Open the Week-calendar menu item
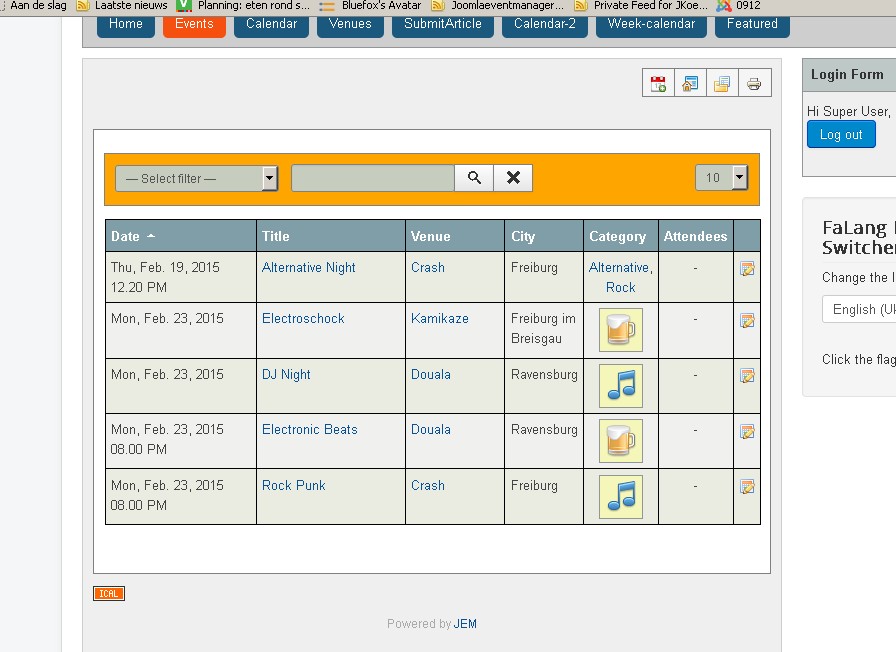 click(651, 24)
